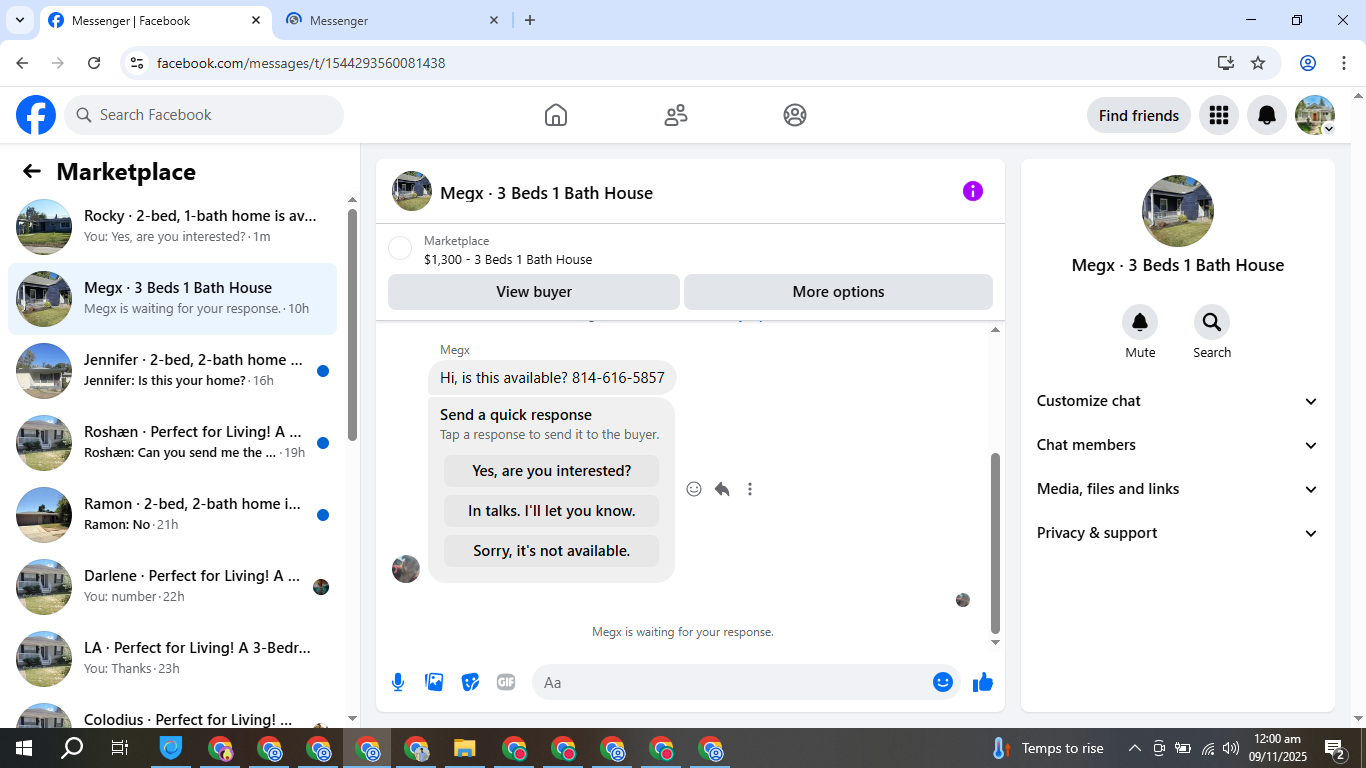Open Windows taskbar search
This screenshot has width=1366, height=768.
(72, 748)
